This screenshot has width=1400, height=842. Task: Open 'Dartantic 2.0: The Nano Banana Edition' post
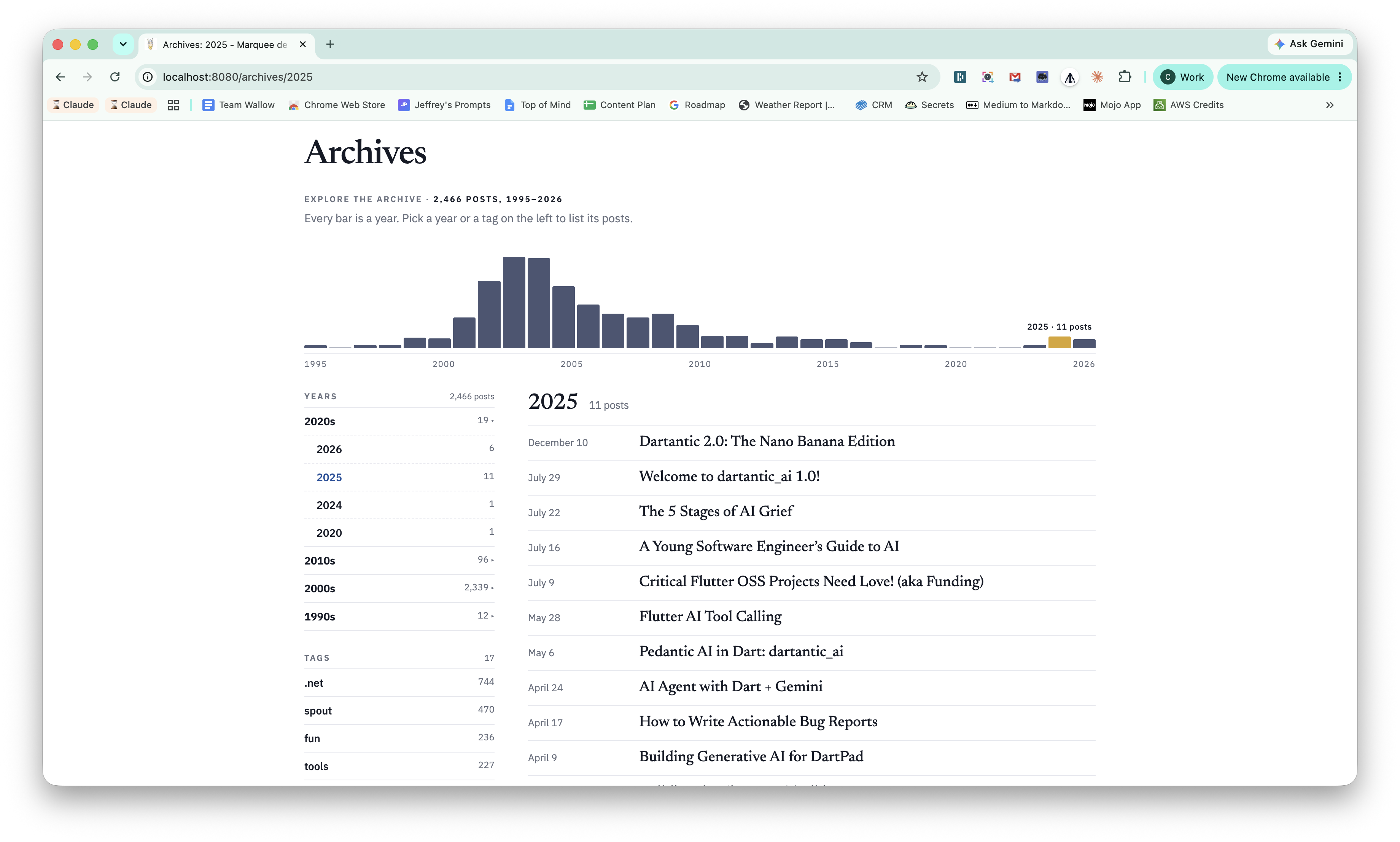(767, 442)
